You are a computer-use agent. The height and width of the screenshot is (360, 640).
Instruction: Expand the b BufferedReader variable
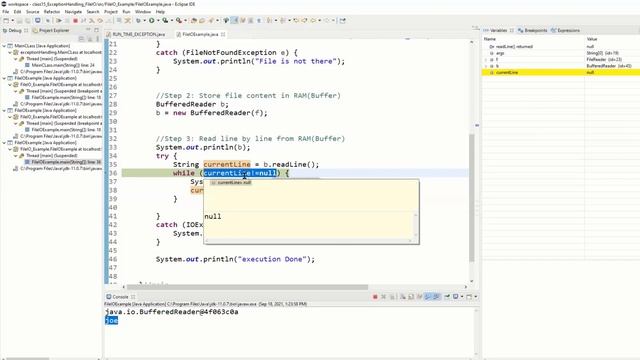point(486,66)
